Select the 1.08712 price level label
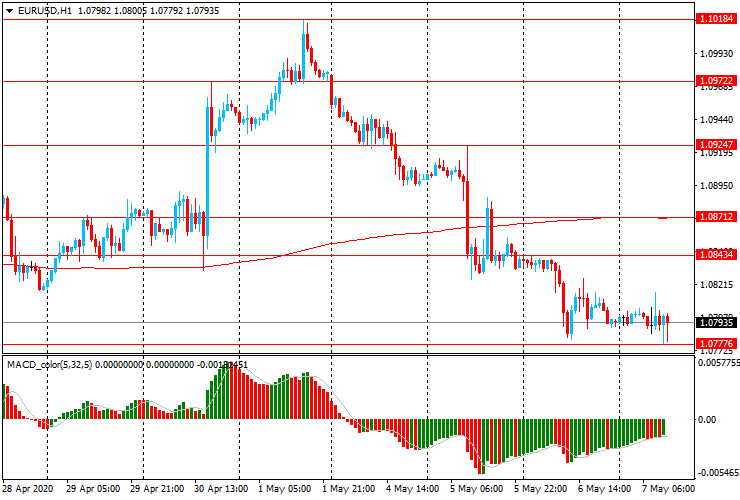 pos(716,217)
